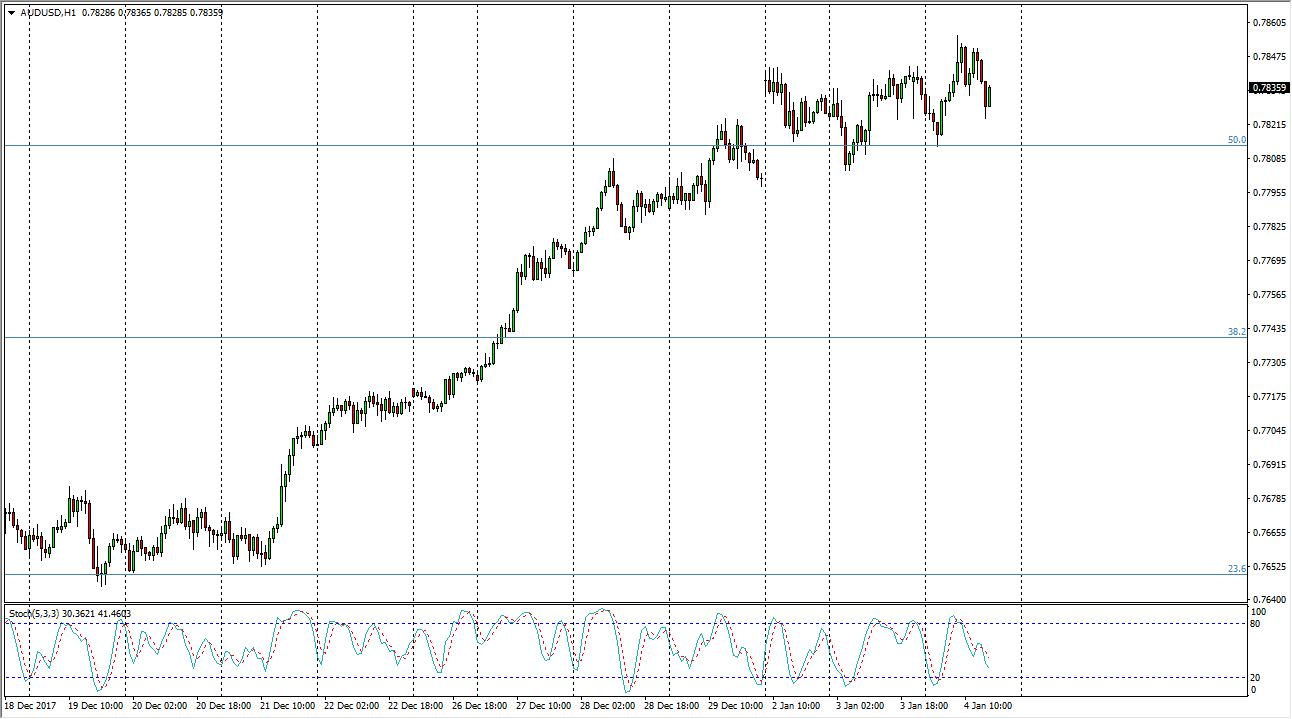
Task: Open the AUDUSD,H1 chart dropdown triangle
Action: tap(11, 13)
